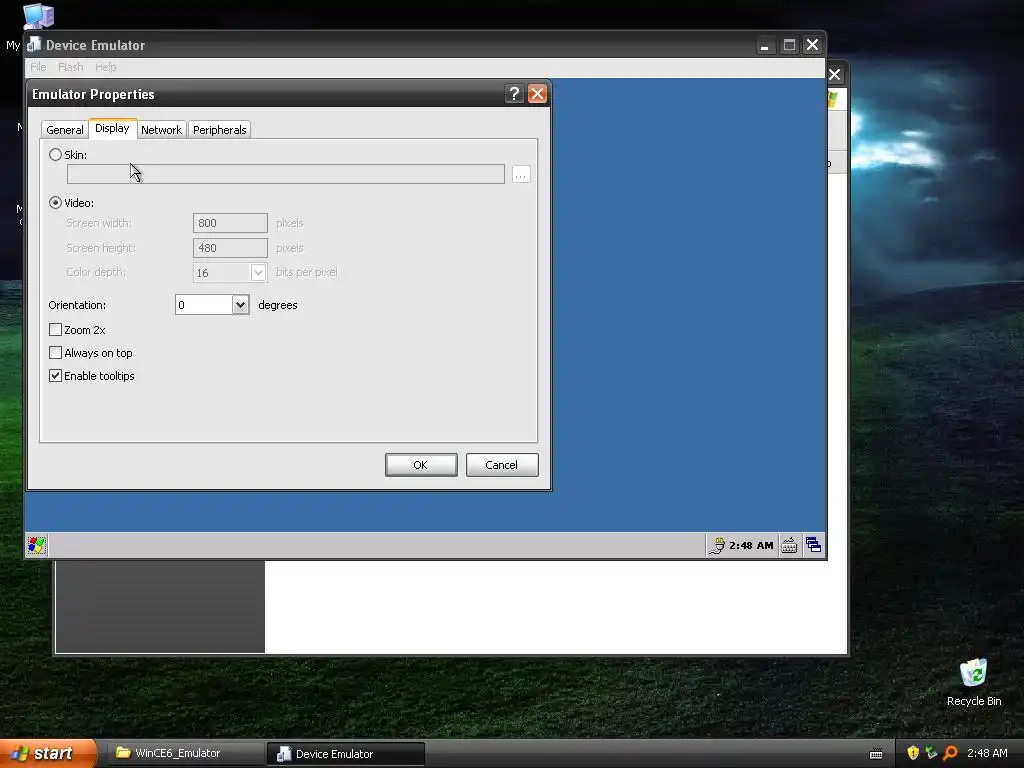Open the Flash menu
The width and height of the screenshot is (1024, 768).
click(x=71, y=67)
